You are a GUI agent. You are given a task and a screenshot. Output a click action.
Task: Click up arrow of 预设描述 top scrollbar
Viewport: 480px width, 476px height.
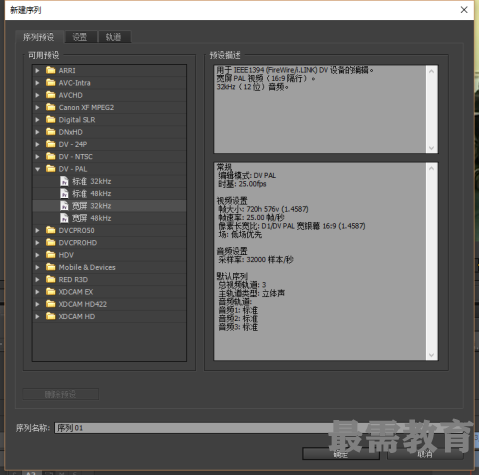click(431, 71)
